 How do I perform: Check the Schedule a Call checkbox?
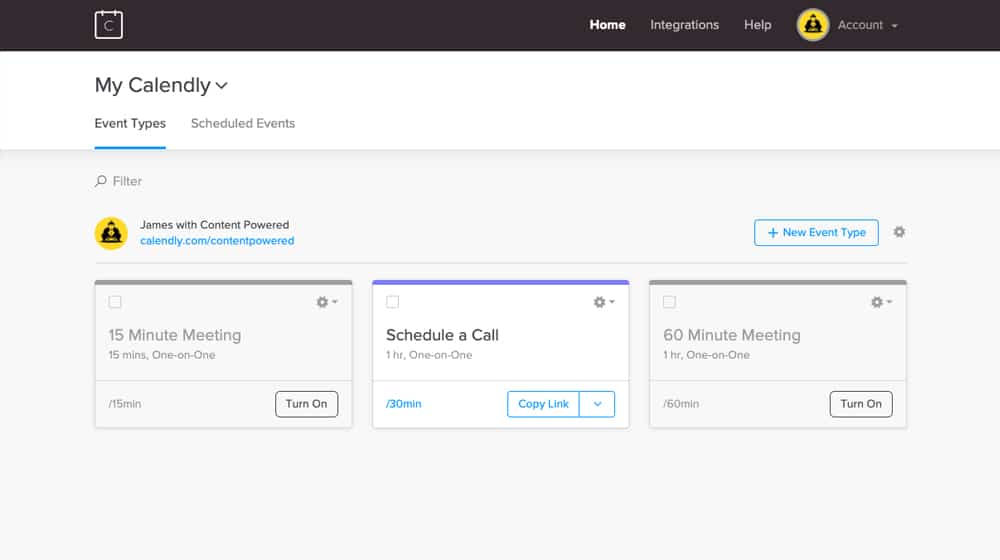click(392, 302)
